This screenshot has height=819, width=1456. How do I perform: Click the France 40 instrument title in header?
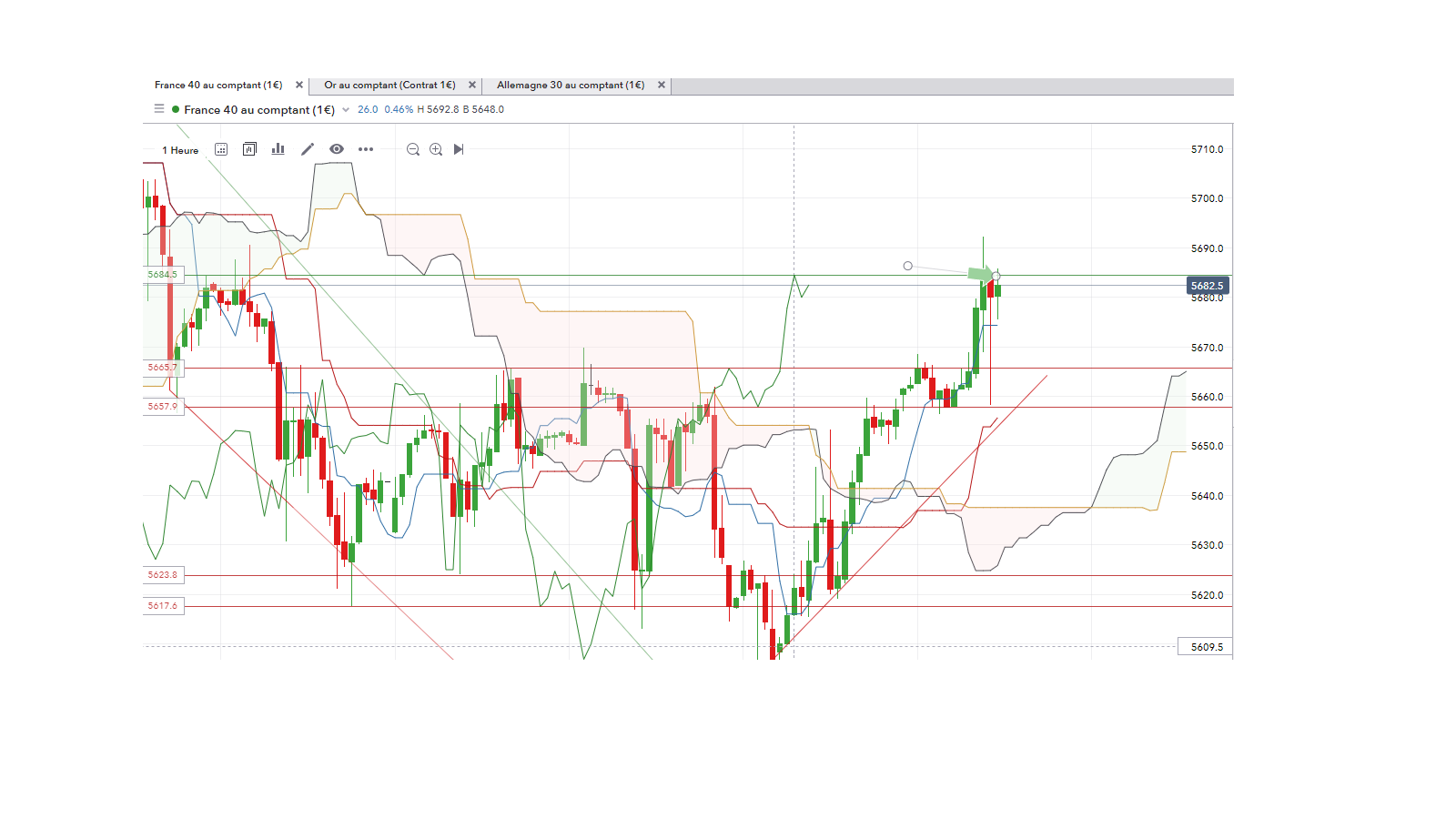(259, 110)
